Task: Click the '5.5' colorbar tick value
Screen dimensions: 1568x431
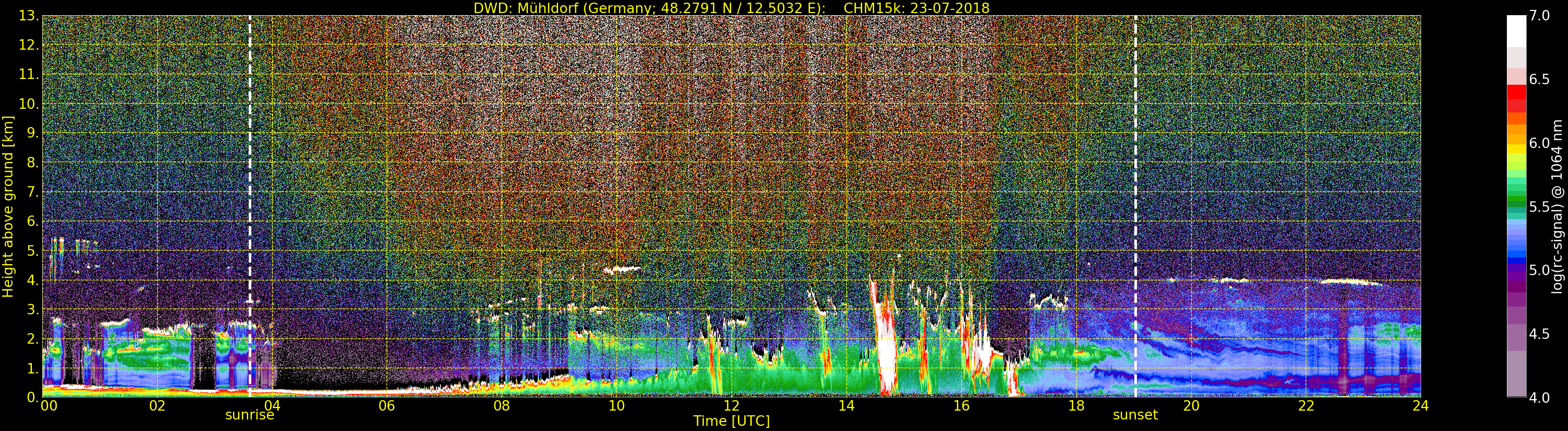Action: tap(1540, 207)
